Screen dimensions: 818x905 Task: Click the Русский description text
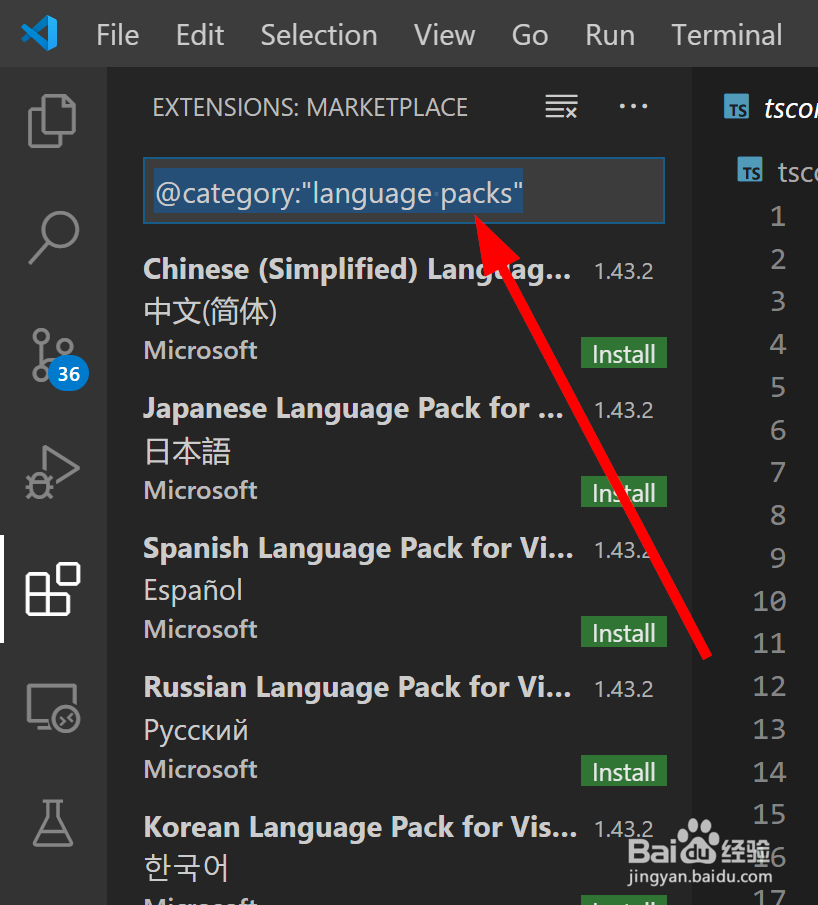point(196,730)
